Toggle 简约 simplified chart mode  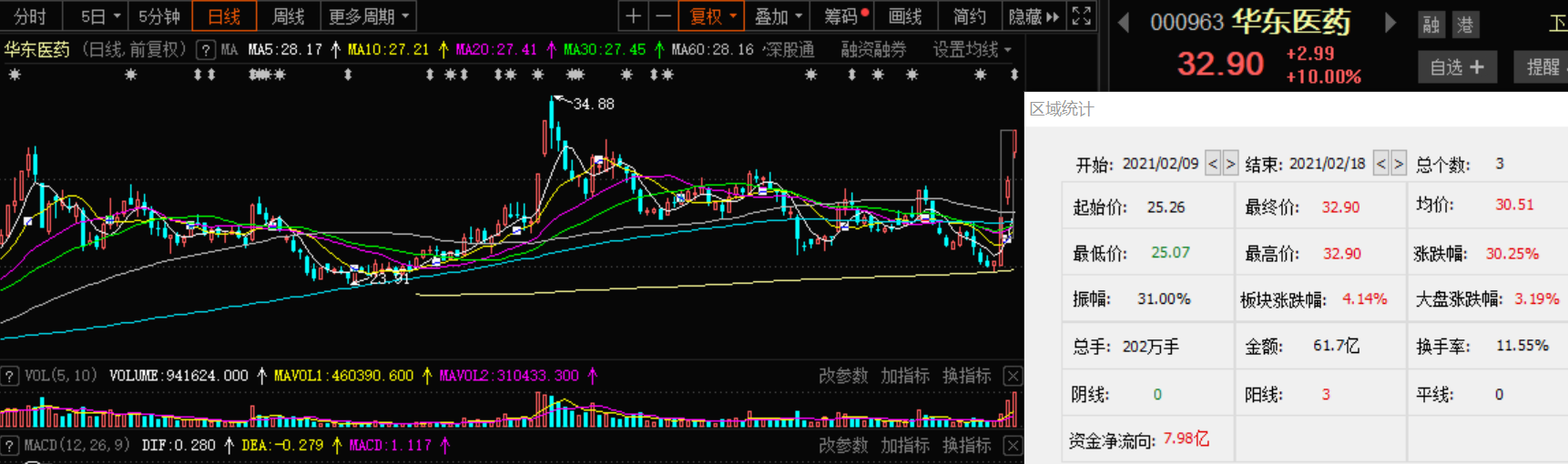click(969, 16)
